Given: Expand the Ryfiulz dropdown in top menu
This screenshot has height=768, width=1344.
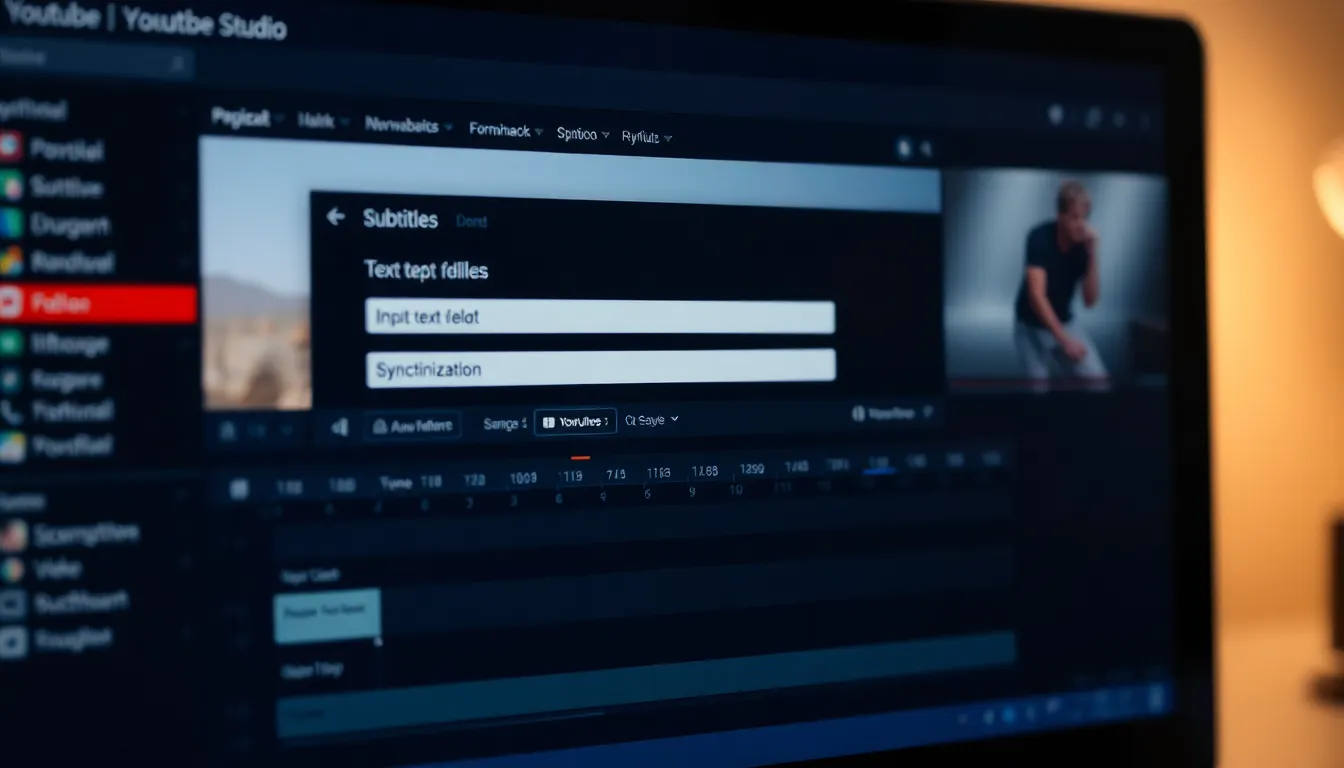Looking at the screenshot, I should point(646,138).
